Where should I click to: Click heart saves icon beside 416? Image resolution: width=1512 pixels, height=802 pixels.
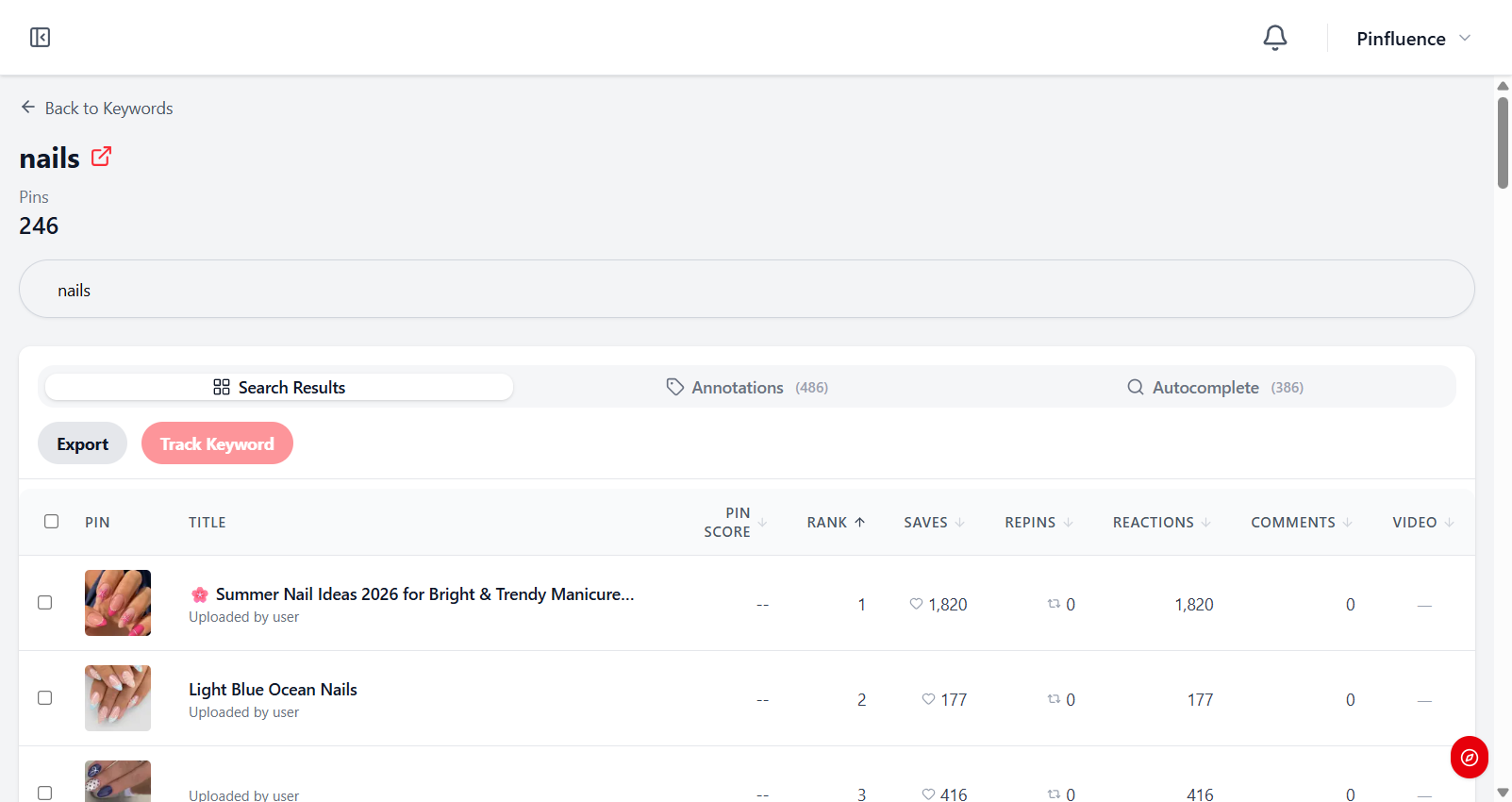pyautogui.click(x=928, y=794)
